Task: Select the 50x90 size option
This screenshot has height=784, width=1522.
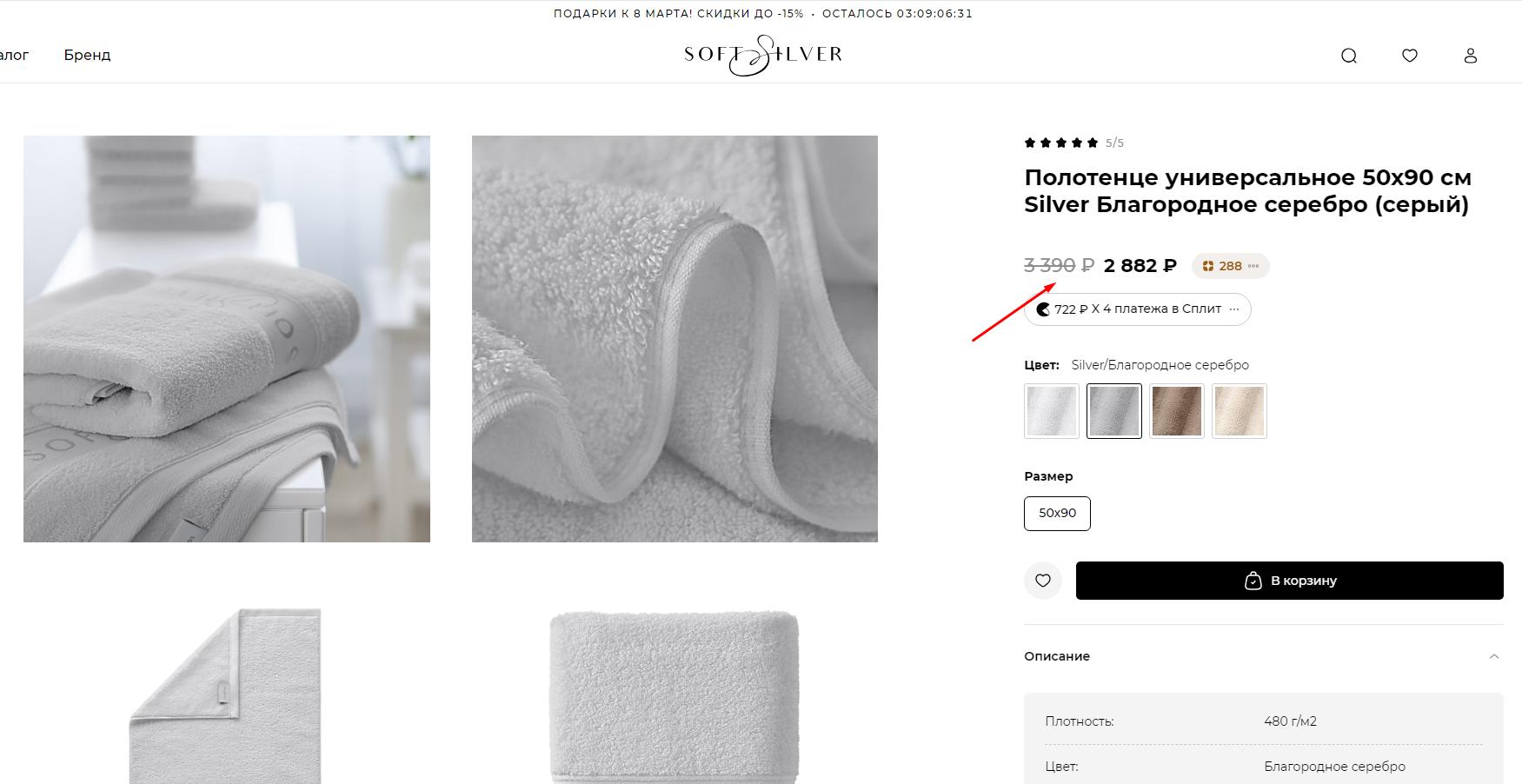Action: pos(1057,514)
